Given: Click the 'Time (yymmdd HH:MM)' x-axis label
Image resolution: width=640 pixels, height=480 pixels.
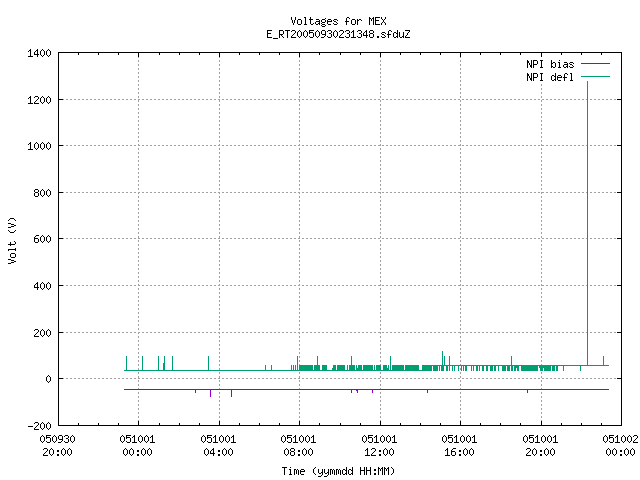Looking at the screenshot, I should [338, 471].
